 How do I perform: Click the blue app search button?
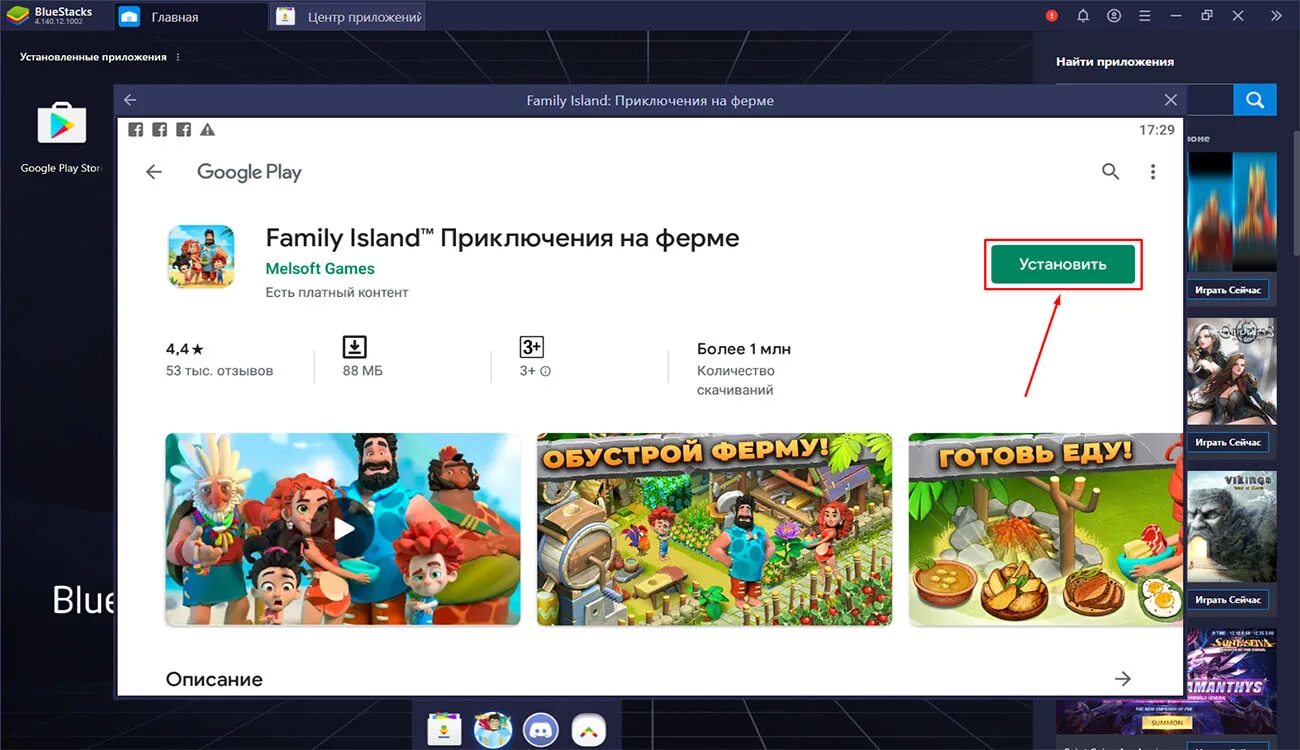click(1255, 100)
